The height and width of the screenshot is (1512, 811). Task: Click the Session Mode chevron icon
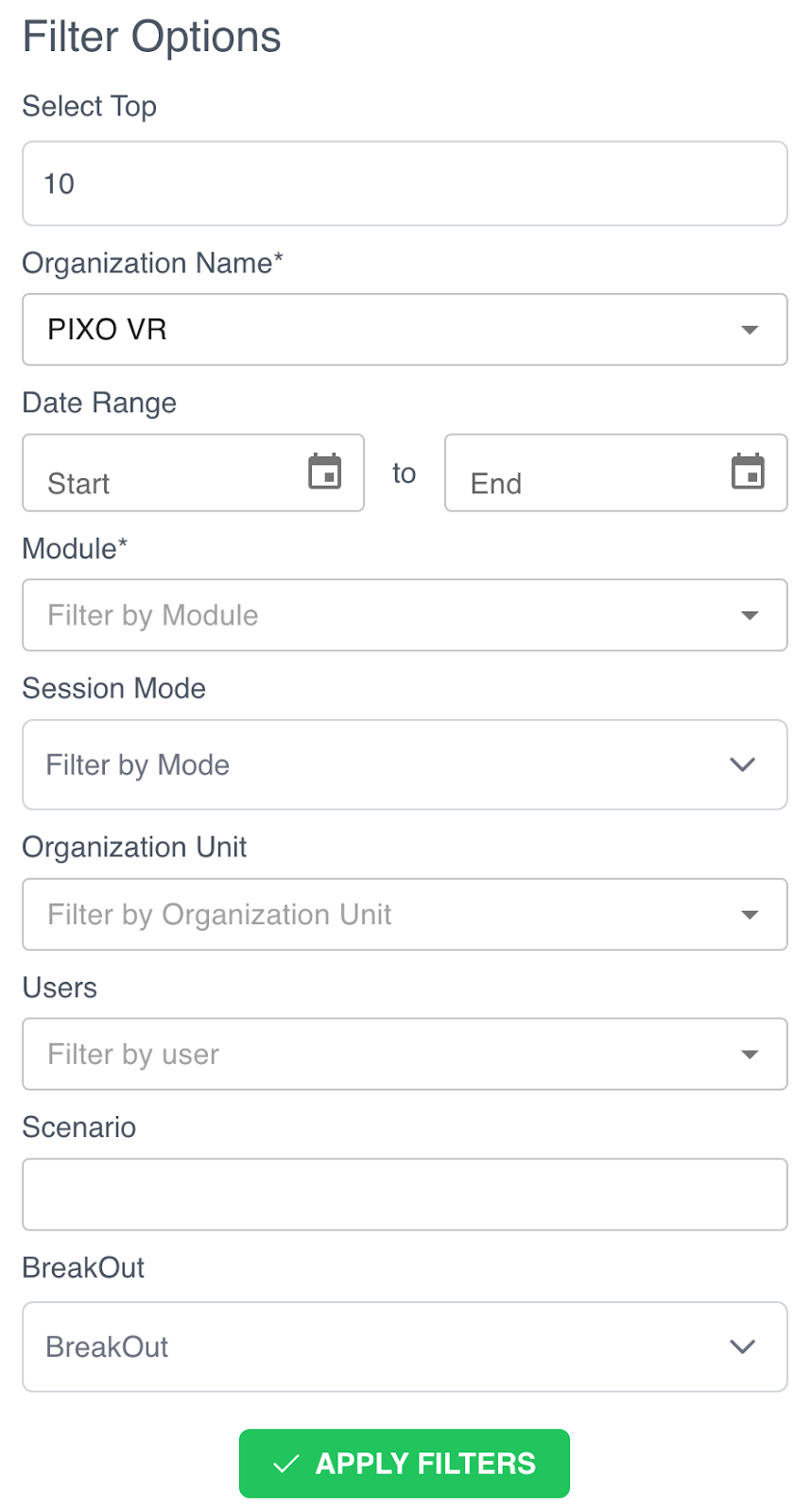(x=743, y=765)
